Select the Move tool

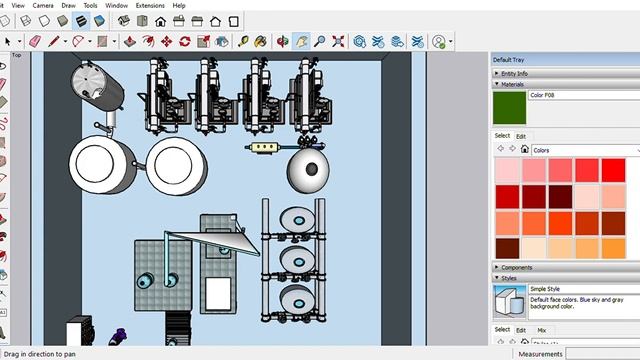click(x=167, y=41)
